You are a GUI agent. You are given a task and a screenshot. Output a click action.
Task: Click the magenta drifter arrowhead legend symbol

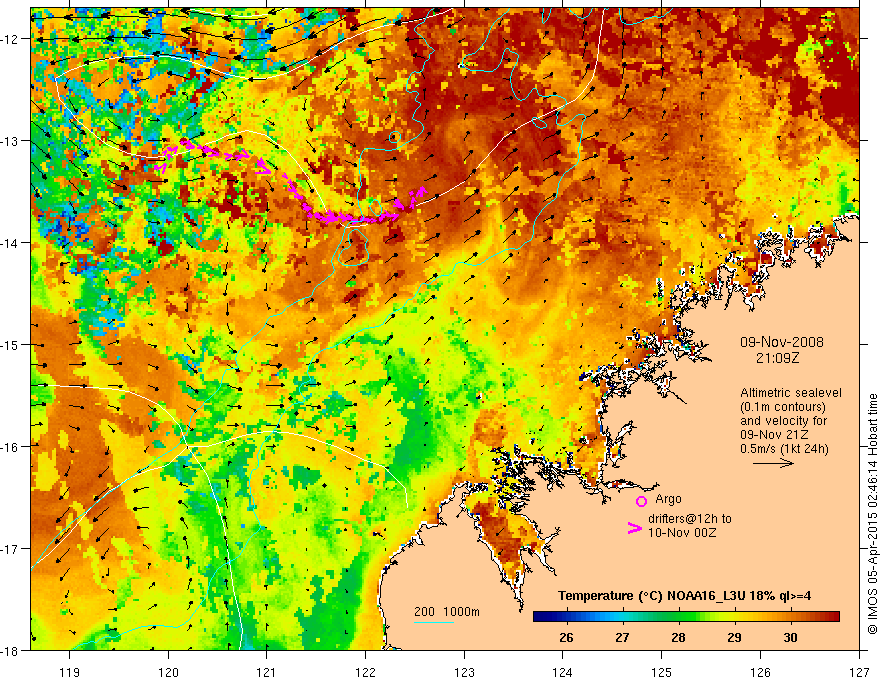click(635, 528)
